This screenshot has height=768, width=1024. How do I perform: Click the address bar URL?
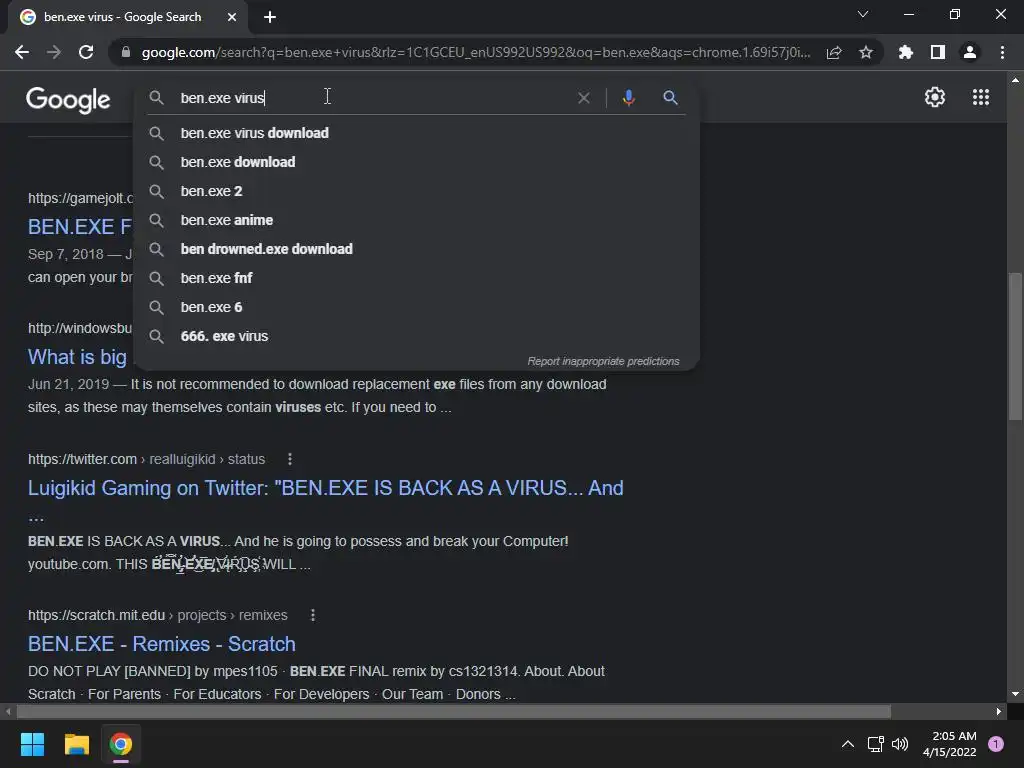[x=475, y=52]
